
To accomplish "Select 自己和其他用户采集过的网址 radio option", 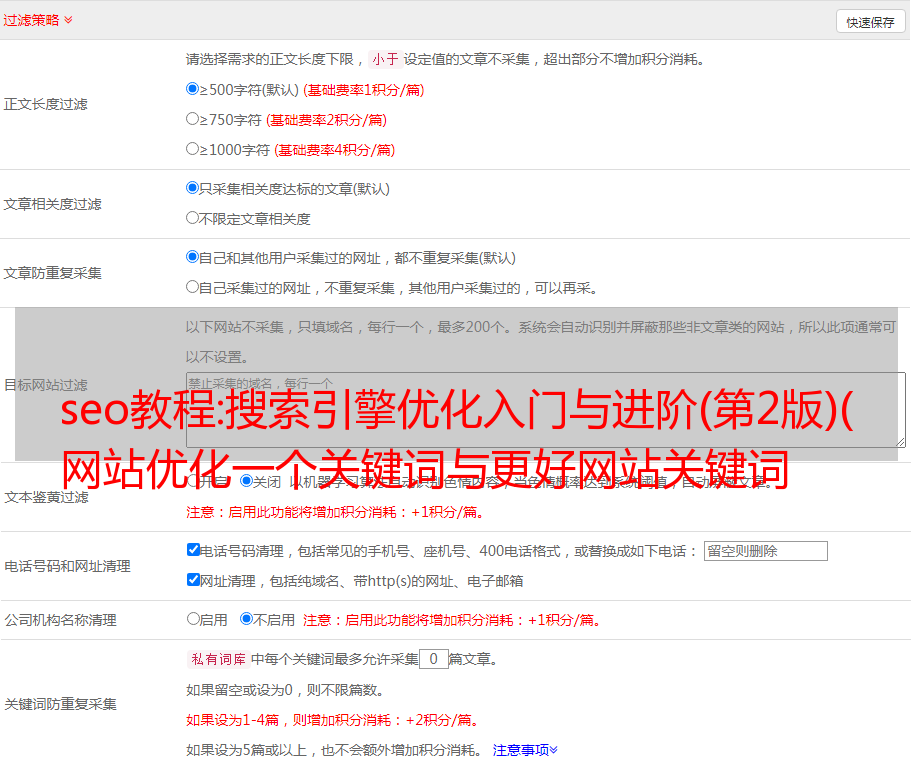I will point(193,257).
